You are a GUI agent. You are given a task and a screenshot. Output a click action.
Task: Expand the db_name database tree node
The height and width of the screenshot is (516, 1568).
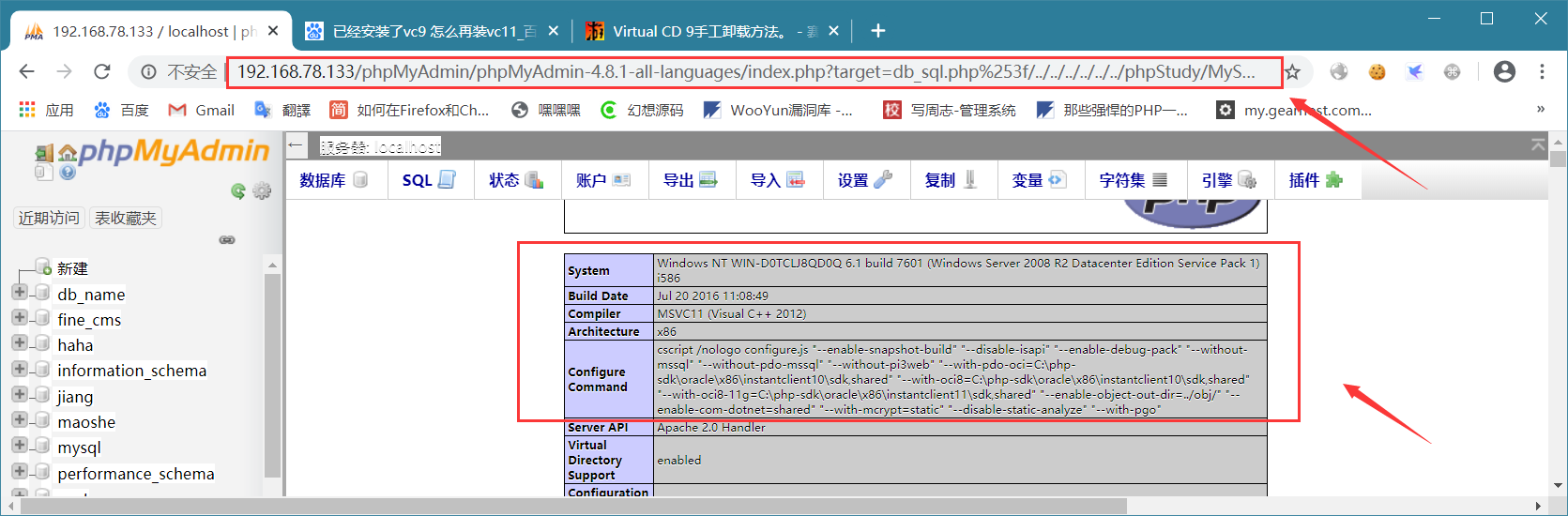click(19, 293)
